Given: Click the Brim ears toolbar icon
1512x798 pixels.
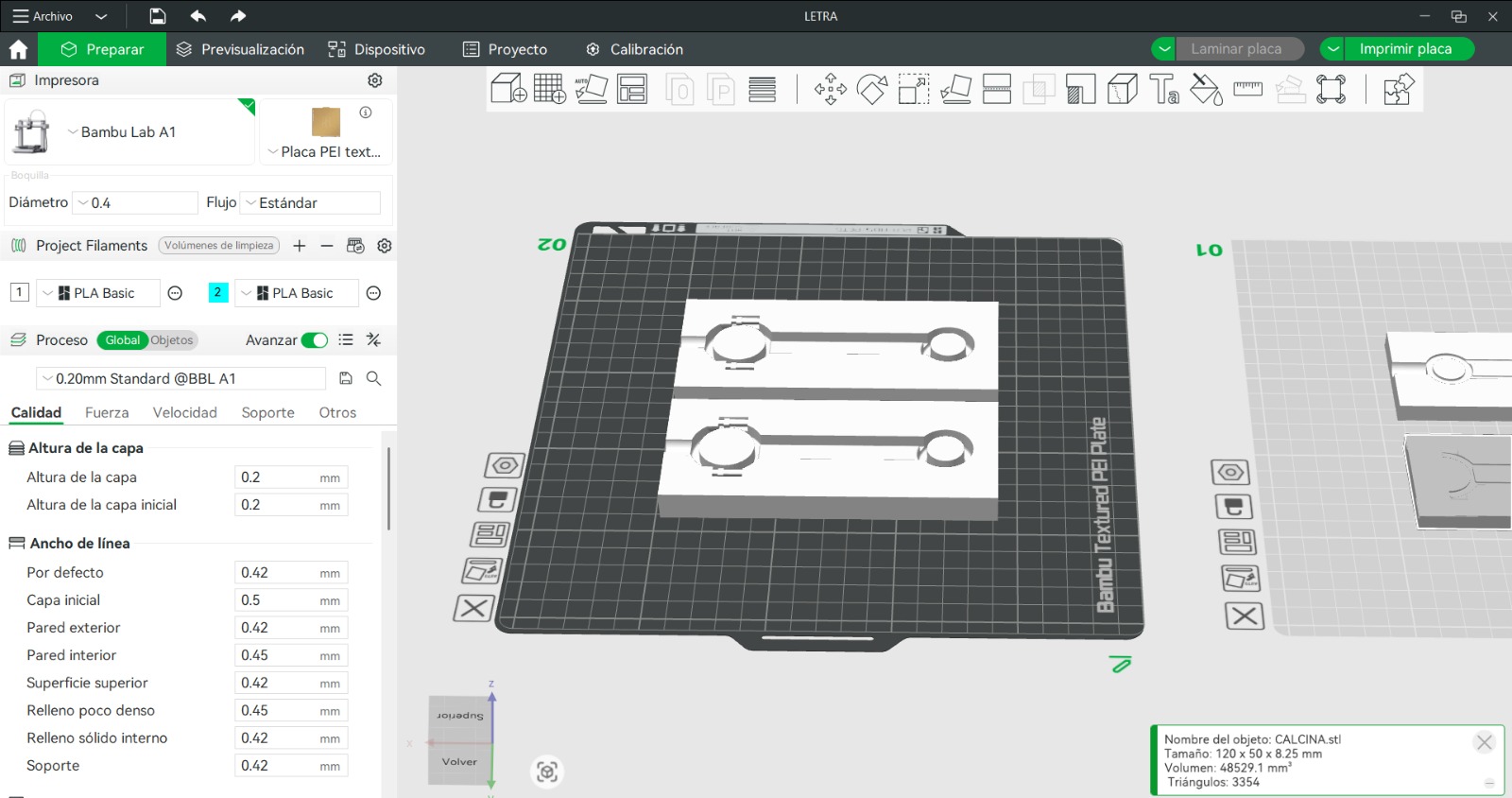Looking at the screenshot, I should 1331,89.
